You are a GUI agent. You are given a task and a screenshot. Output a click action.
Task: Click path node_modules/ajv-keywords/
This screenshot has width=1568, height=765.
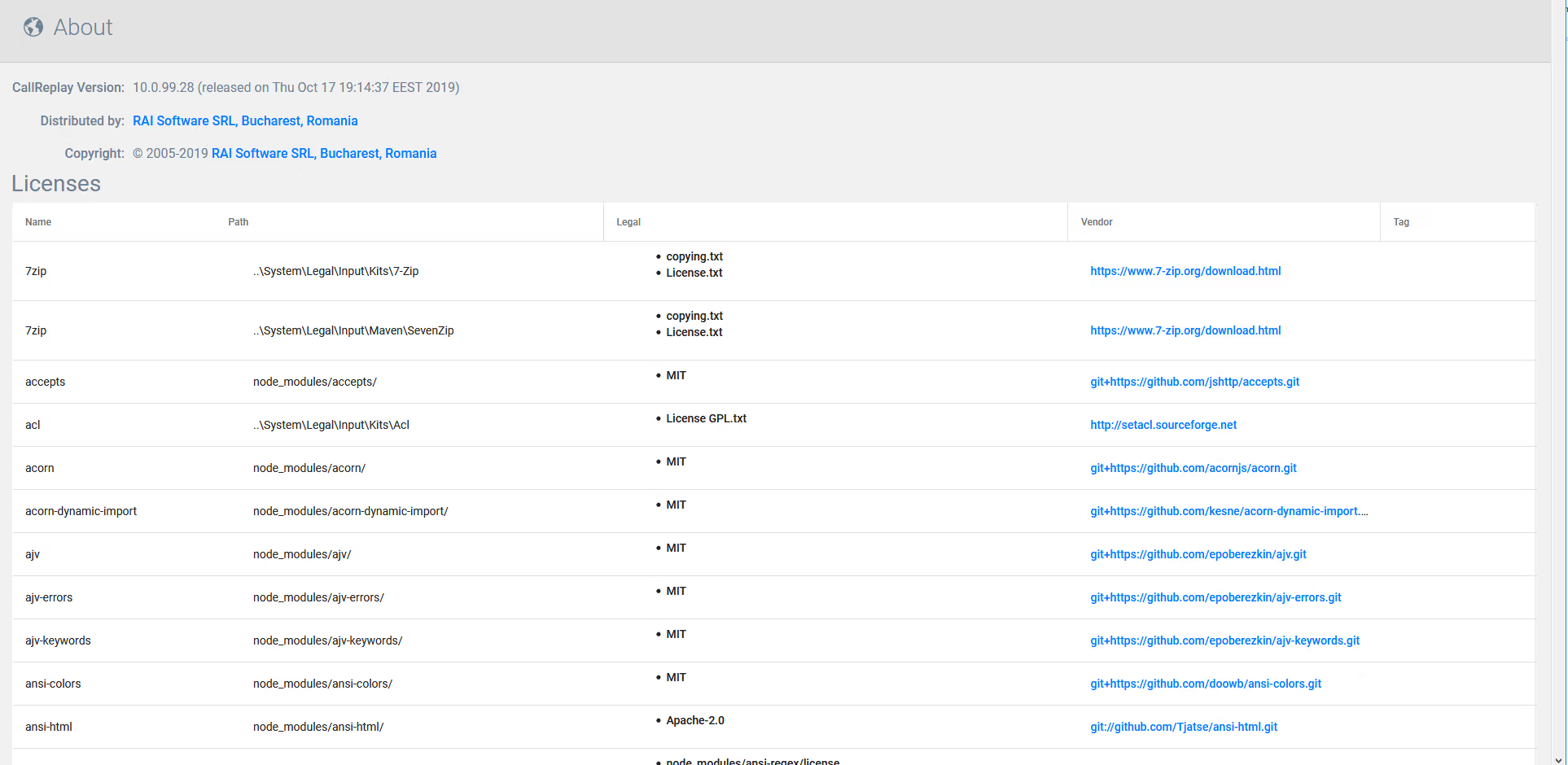point(328,640)
